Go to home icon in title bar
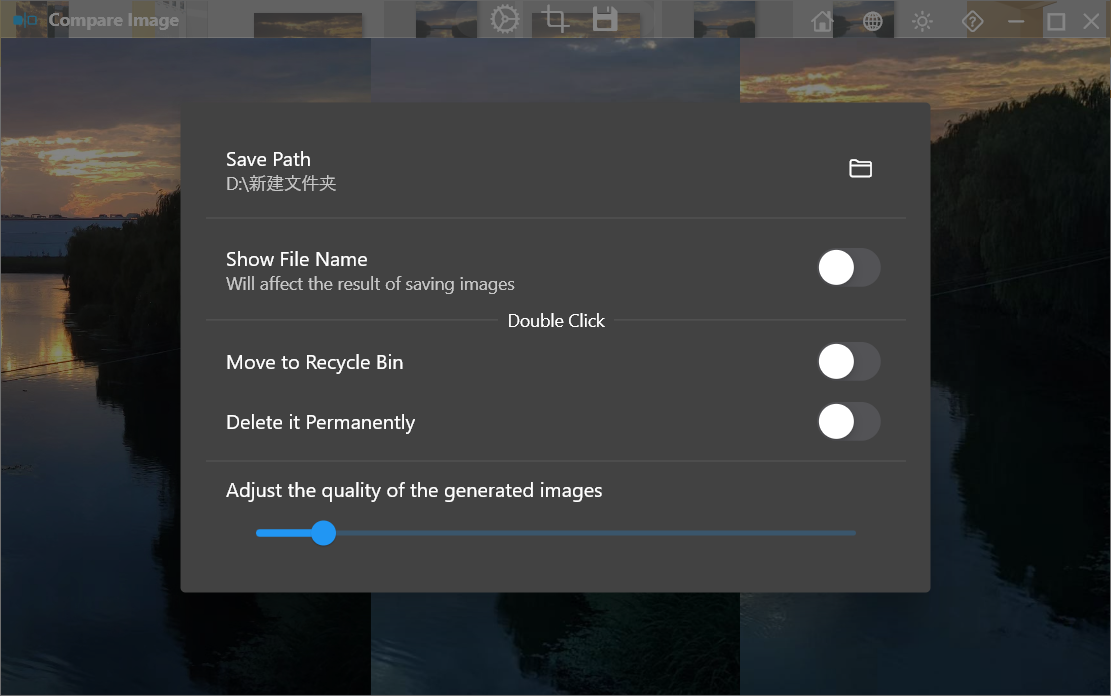This screenshot has width=1111, height=696. 822,21
